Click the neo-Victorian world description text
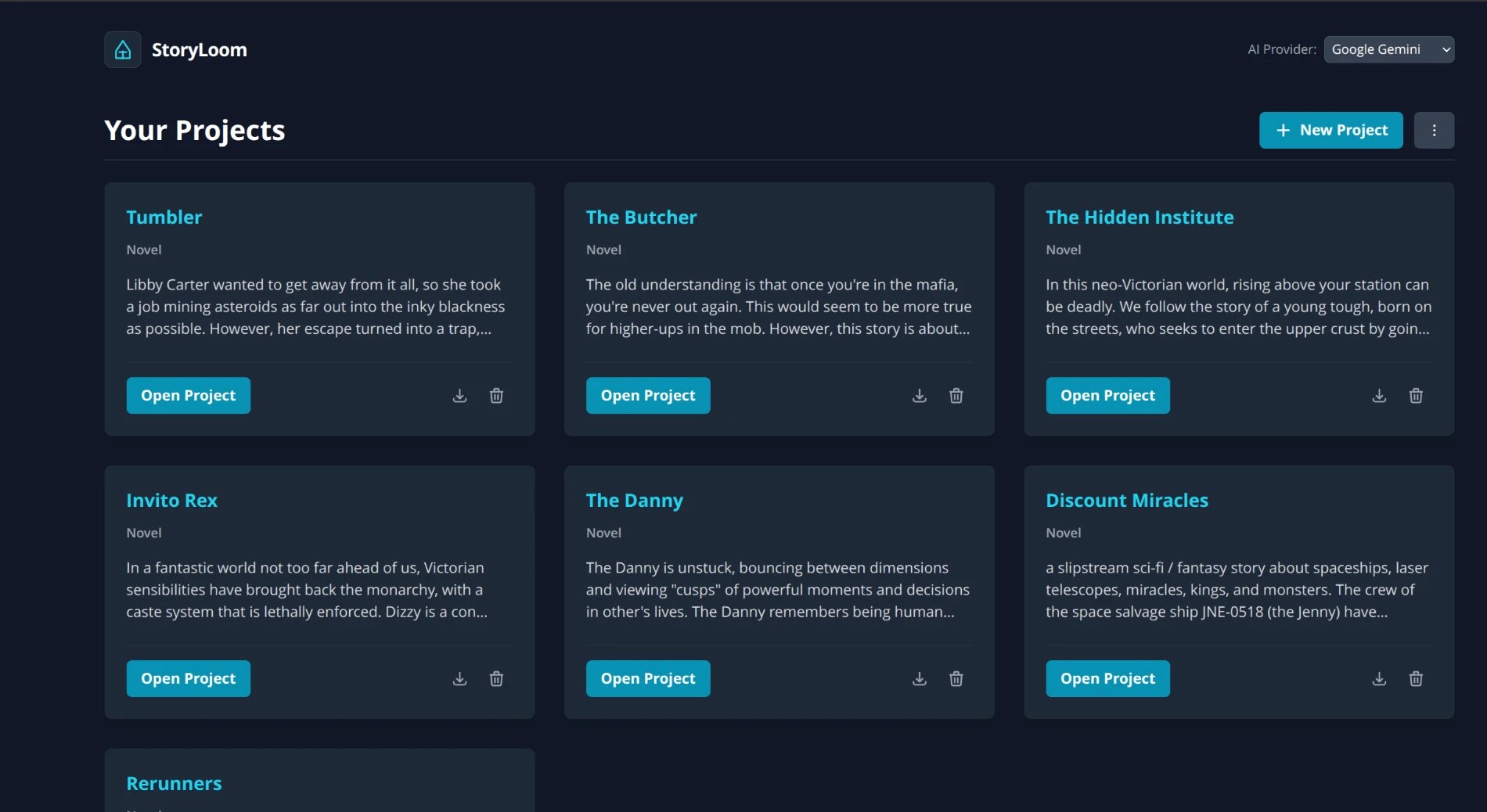This screenshot has height=812, width=1487. coord(1239,307)
